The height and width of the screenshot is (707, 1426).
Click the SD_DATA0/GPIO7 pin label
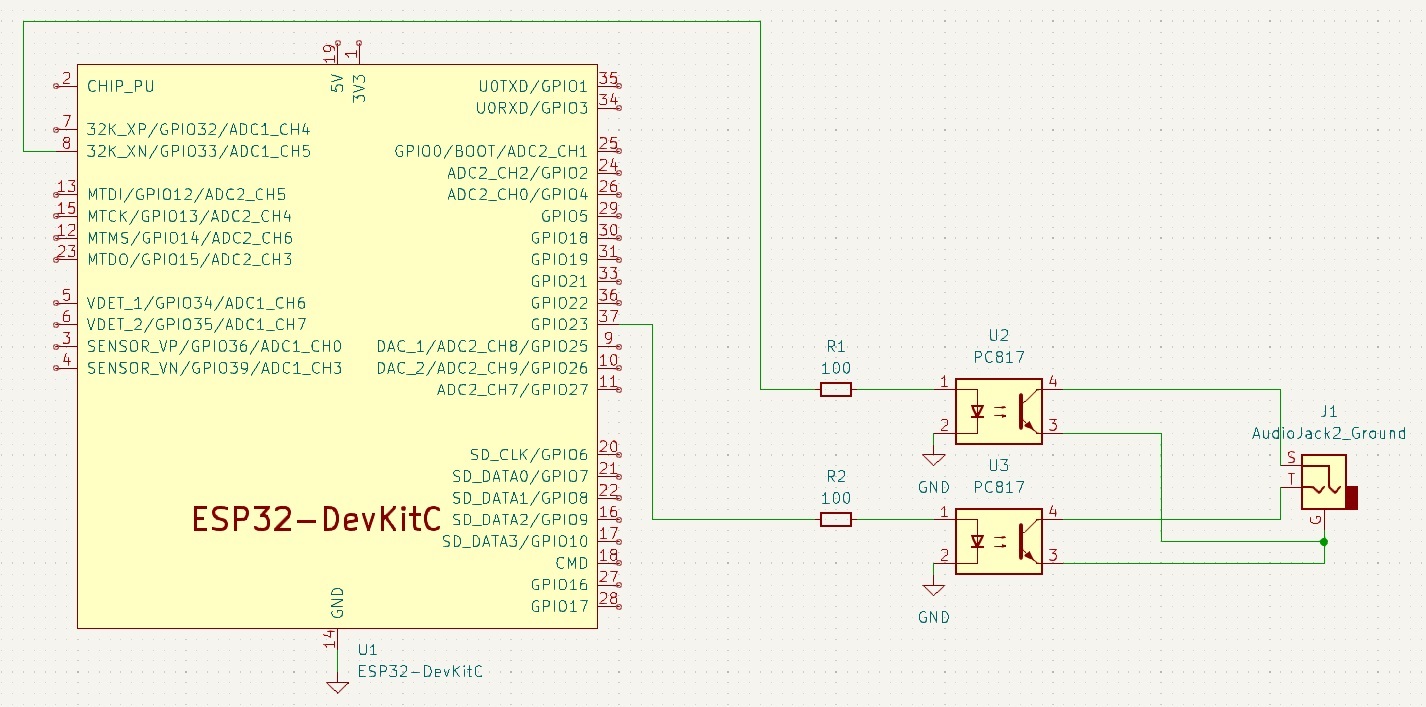pyautogui.click(x=520, y=476)
